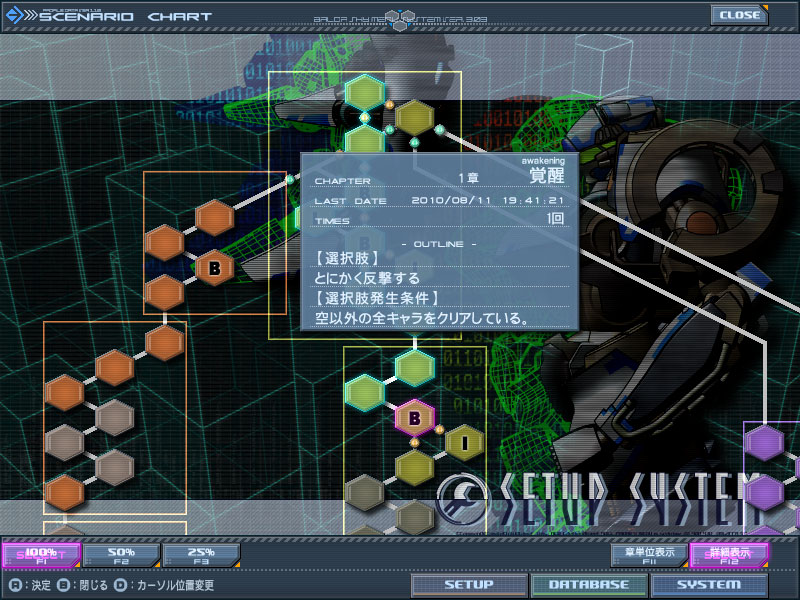Click the 1回 times value

(x=555, y=219)
